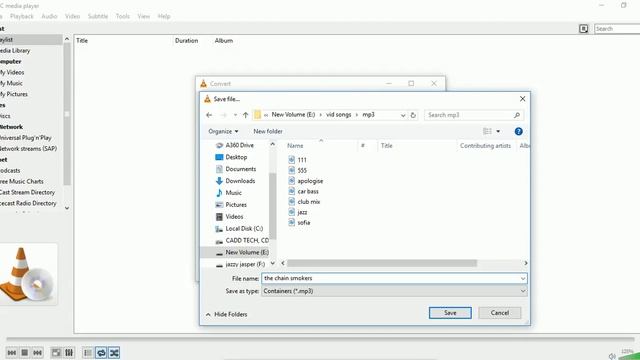Click the VLC previous track button
The image size is (640, 360).
[11, 353]
